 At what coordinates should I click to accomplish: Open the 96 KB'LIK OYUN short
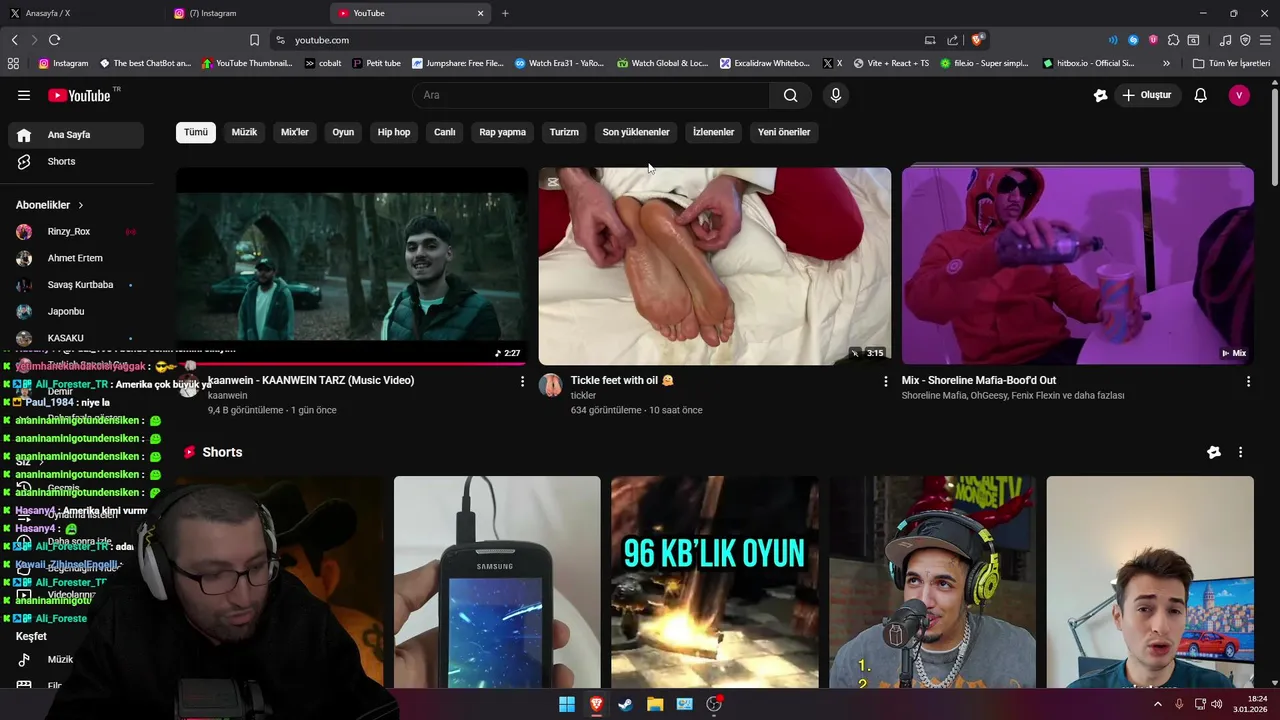coord(715,582)
